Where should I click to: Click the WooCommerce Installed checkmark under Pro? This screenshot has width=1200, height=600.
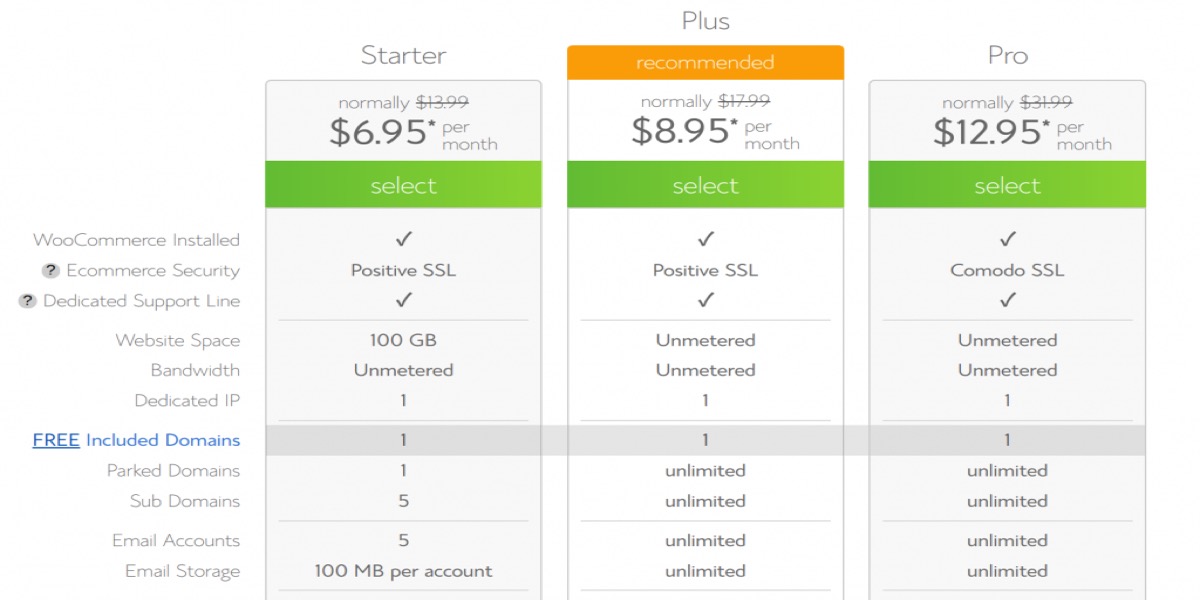[x=1007, y=240]
